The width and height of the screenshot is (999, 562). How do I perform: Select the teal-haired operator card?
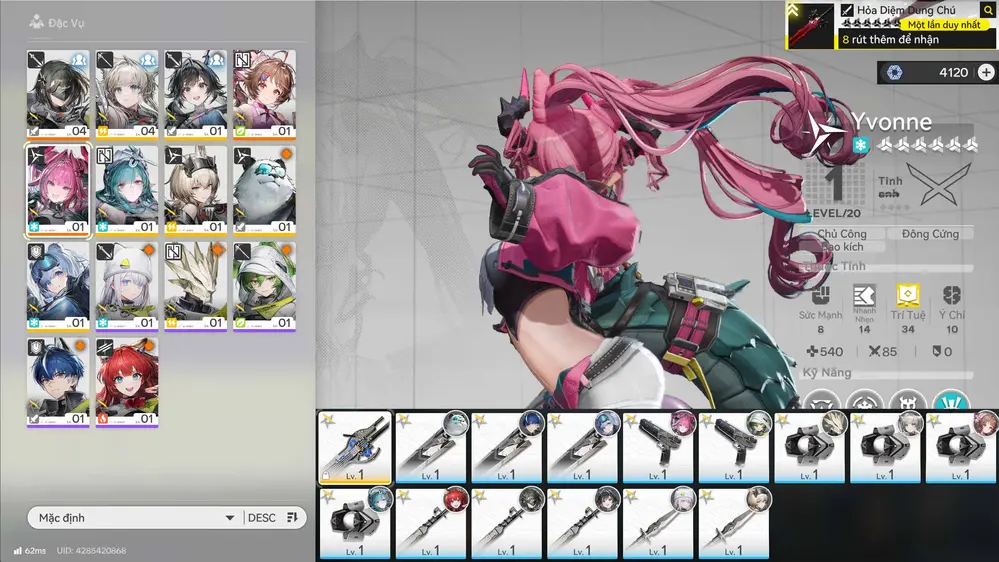point(127,190)
